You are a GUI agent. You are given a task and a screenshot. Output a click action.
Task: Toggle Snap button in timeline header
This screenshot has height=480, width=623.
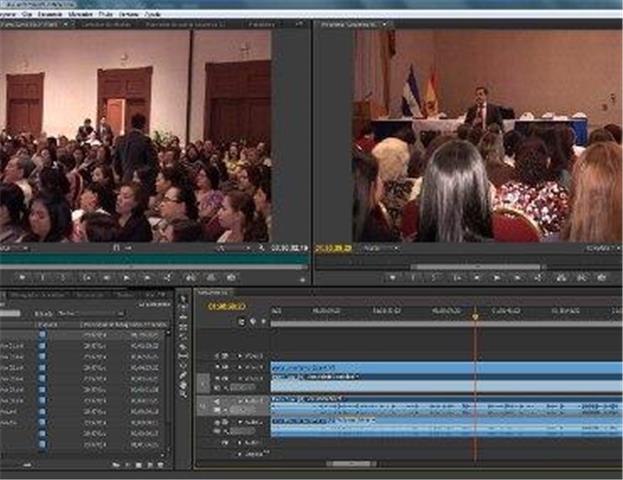[x=241, y=322]
